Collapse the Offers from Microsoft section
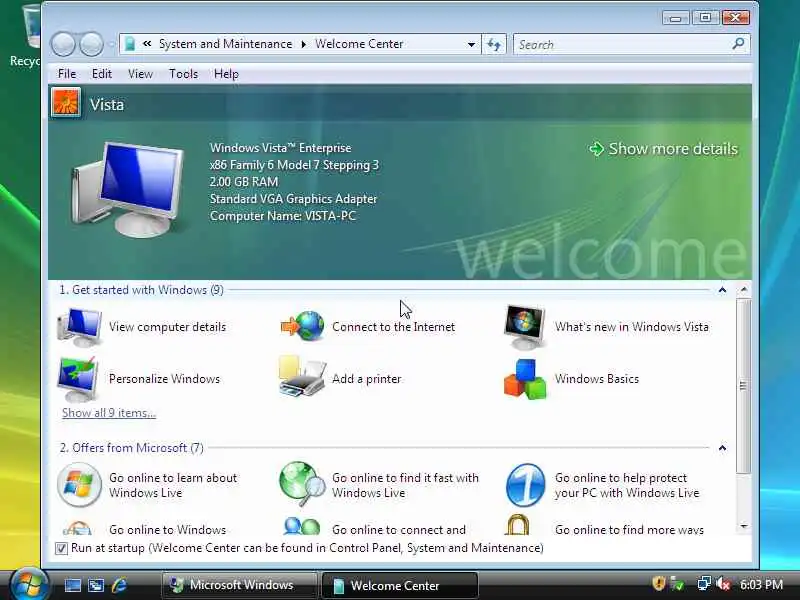 722,448
